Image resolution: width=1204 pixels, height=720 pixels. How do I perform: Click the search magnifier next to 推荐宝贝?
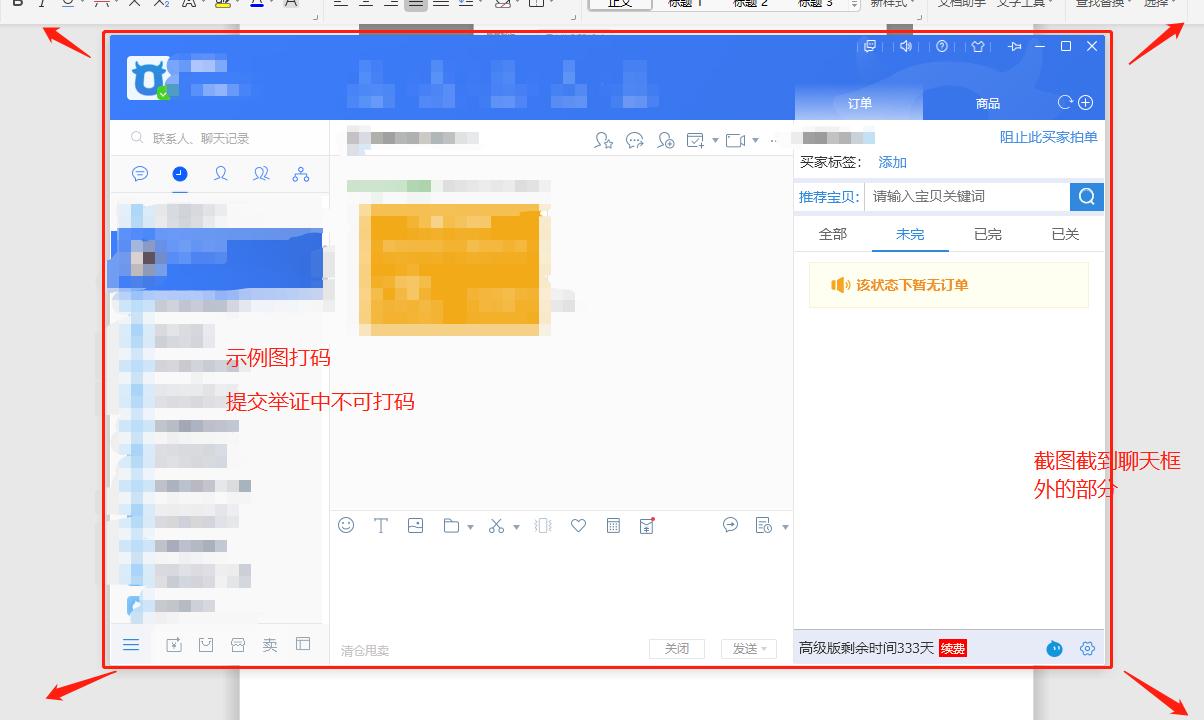tap(1086, 196)
